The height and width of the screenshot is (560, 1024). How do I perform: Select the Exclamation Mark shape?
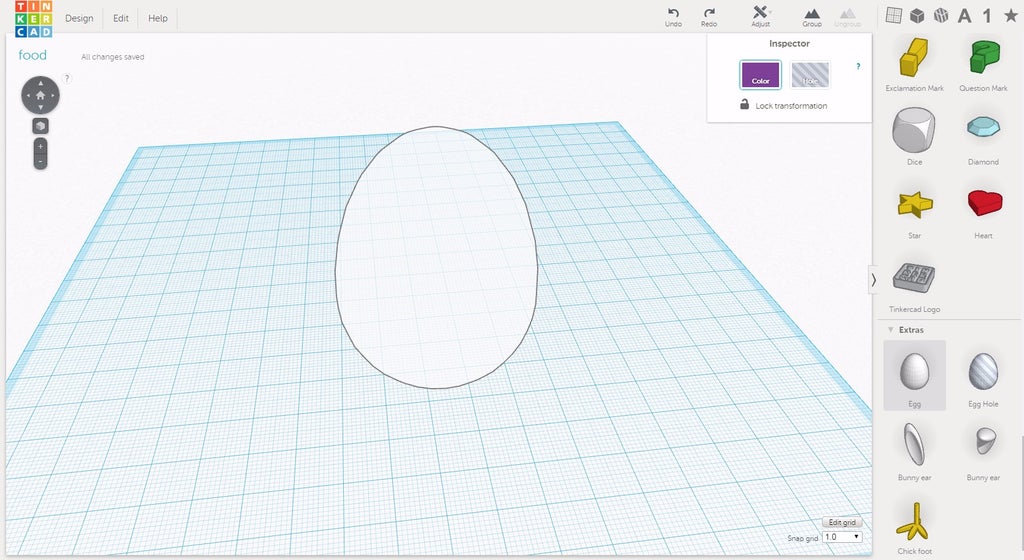pos(914,64)
